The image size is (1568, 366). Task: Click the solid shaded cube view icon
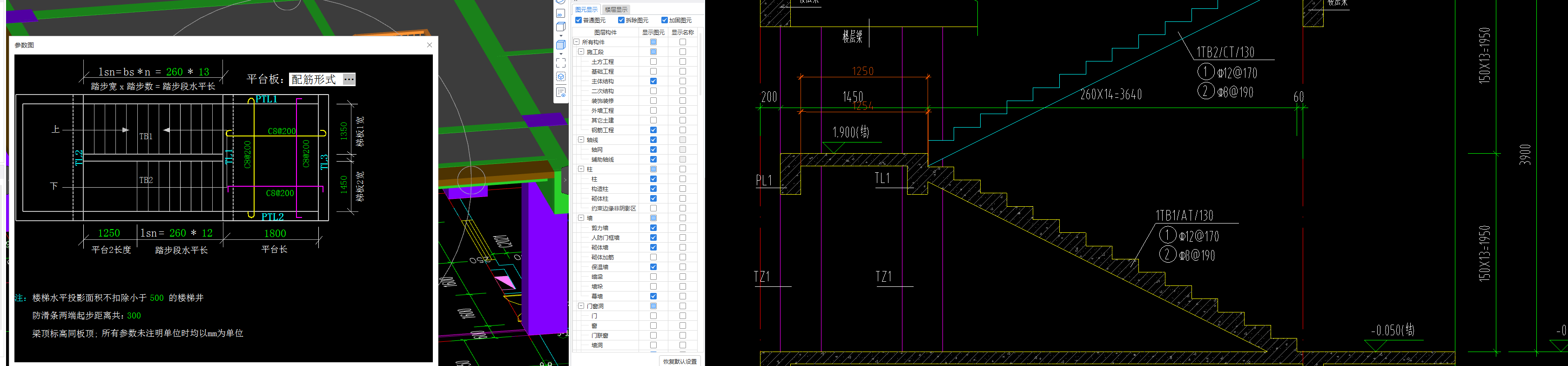click(561, 45)
